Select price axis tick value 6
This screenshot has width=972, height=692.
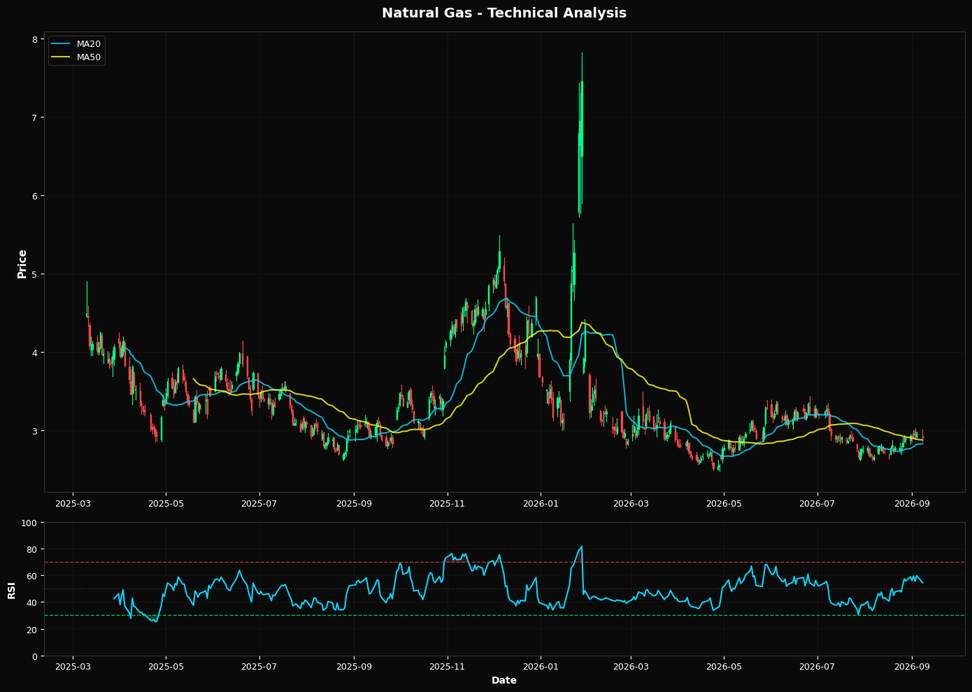(35, 196)
